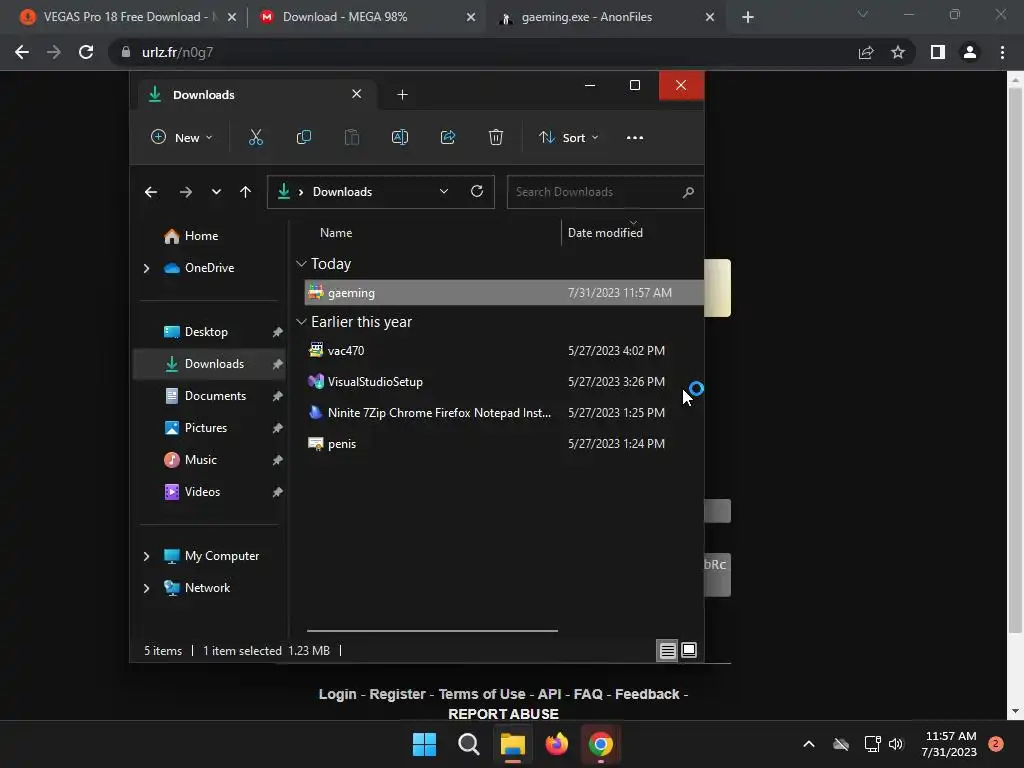Add a new File Explorer tab
This screenshot has width=1024, height=768.
tap(402, 95)
